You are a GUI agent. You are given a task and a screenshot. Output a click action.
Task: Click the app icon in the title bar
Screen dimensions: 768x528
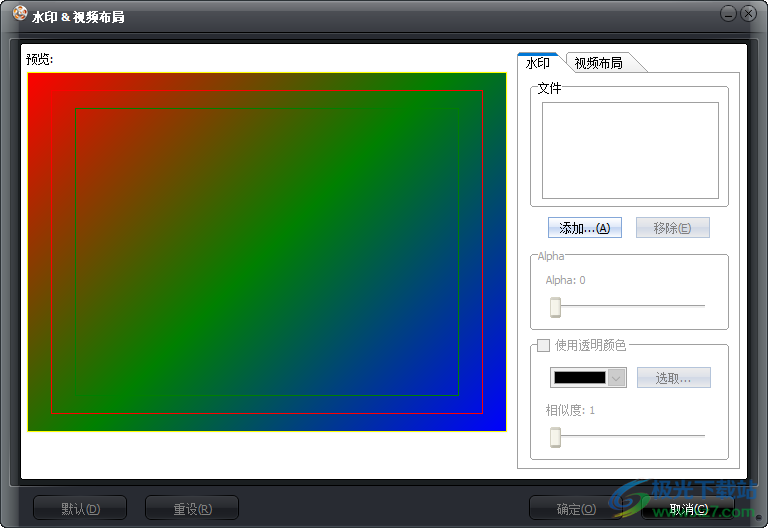(x=19, y=15)
